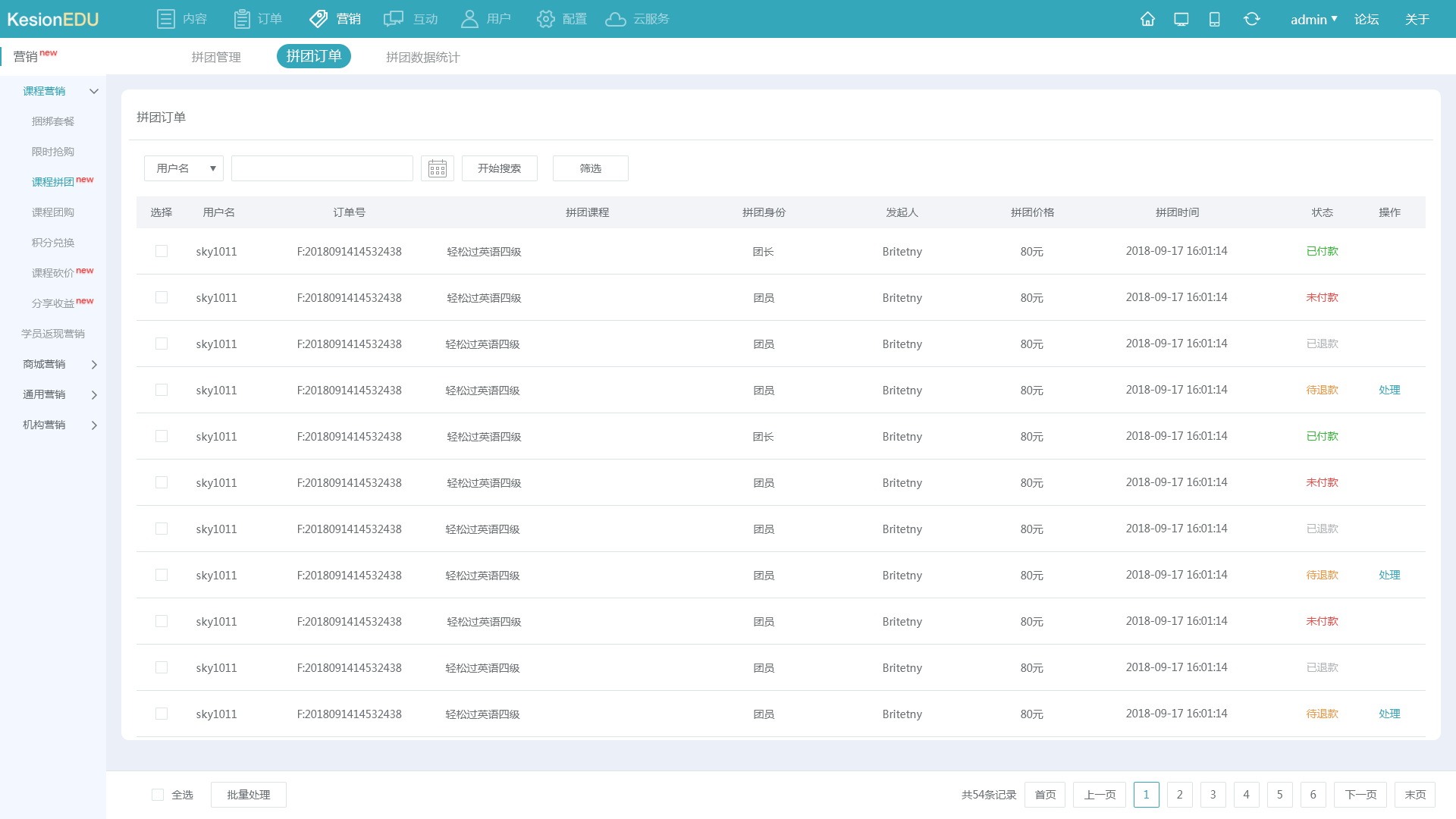Open the 配置 gear settings menu
The width and height of the screenshot is (1456, 819).
[561, 19]
